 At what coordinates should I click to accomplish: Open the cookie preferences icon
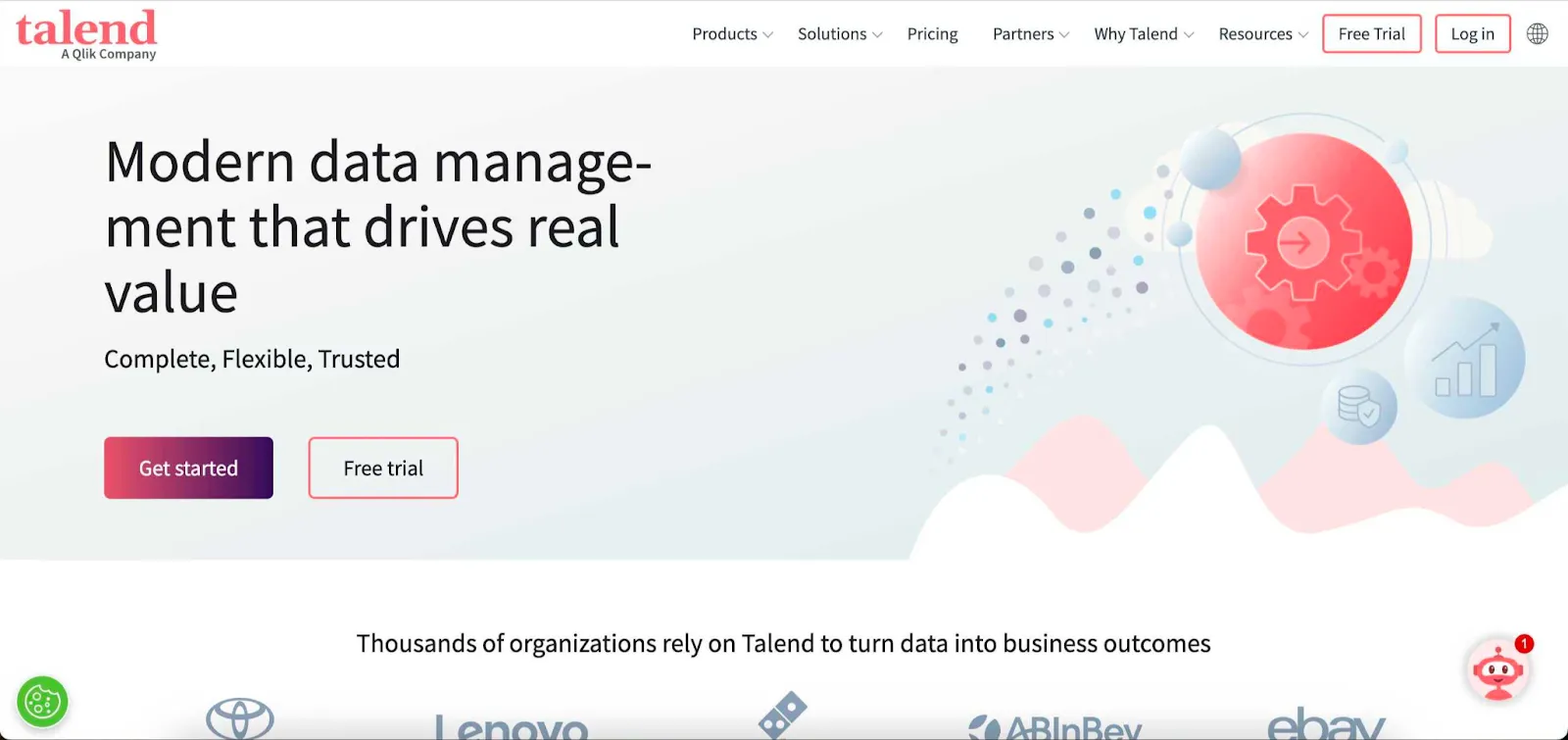(42, 702)
